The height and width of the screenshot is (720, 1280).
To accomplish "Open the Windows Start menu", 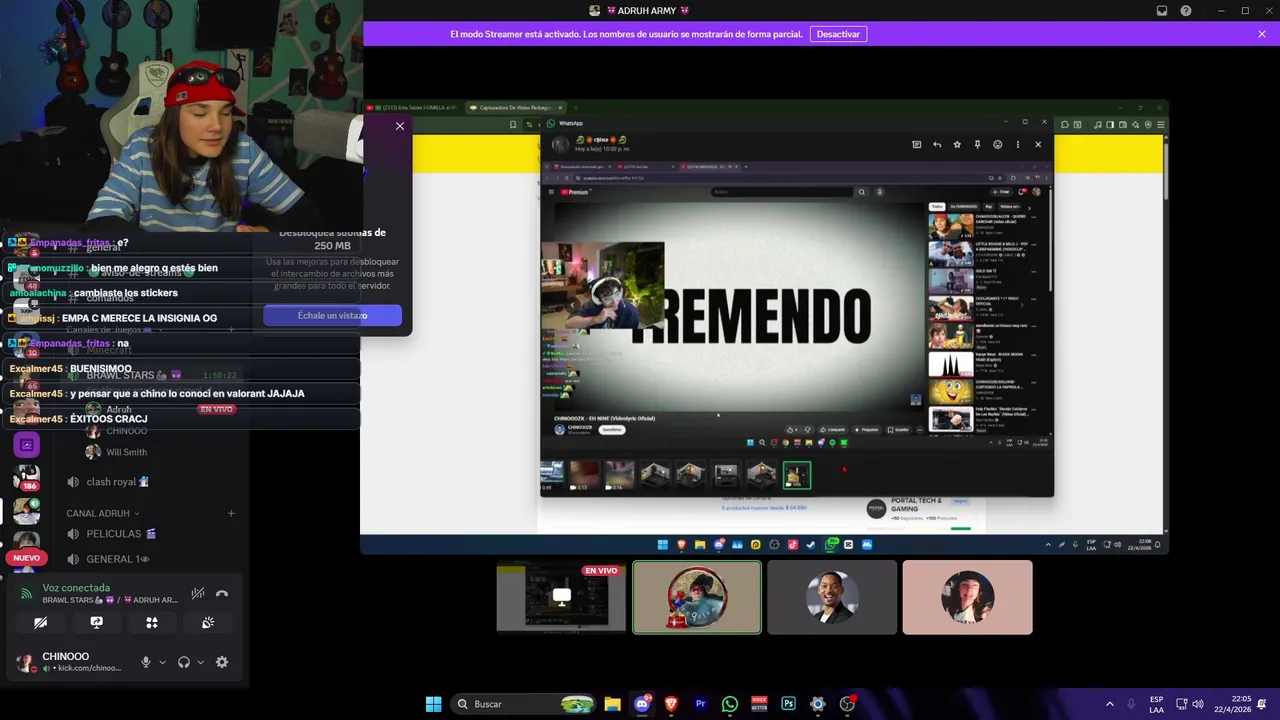I will point(433,704).
